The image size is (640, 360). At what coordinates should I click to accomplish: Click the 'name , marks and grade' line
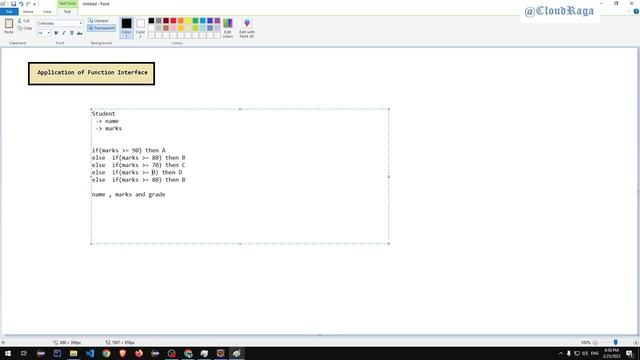[x=129, y=195]
